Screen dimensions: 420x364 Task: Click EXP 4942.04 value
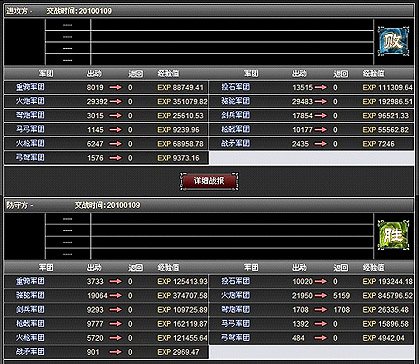point(384,338)
